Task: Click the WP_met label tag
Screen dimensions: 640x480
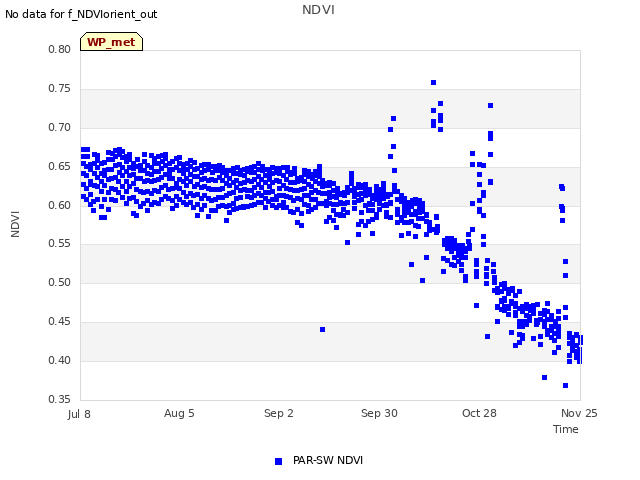Action: pos(111,42)
